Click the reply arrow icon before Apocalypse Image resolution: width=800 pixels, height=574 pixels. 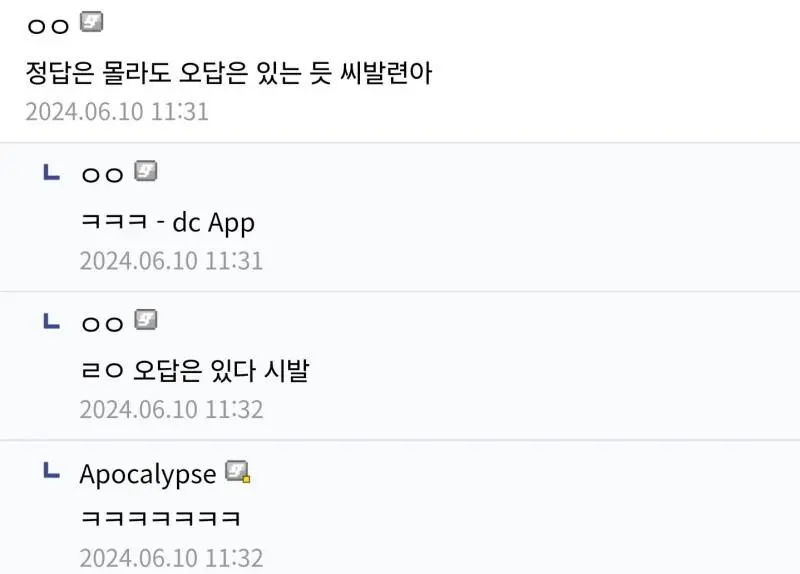point(52,470)
